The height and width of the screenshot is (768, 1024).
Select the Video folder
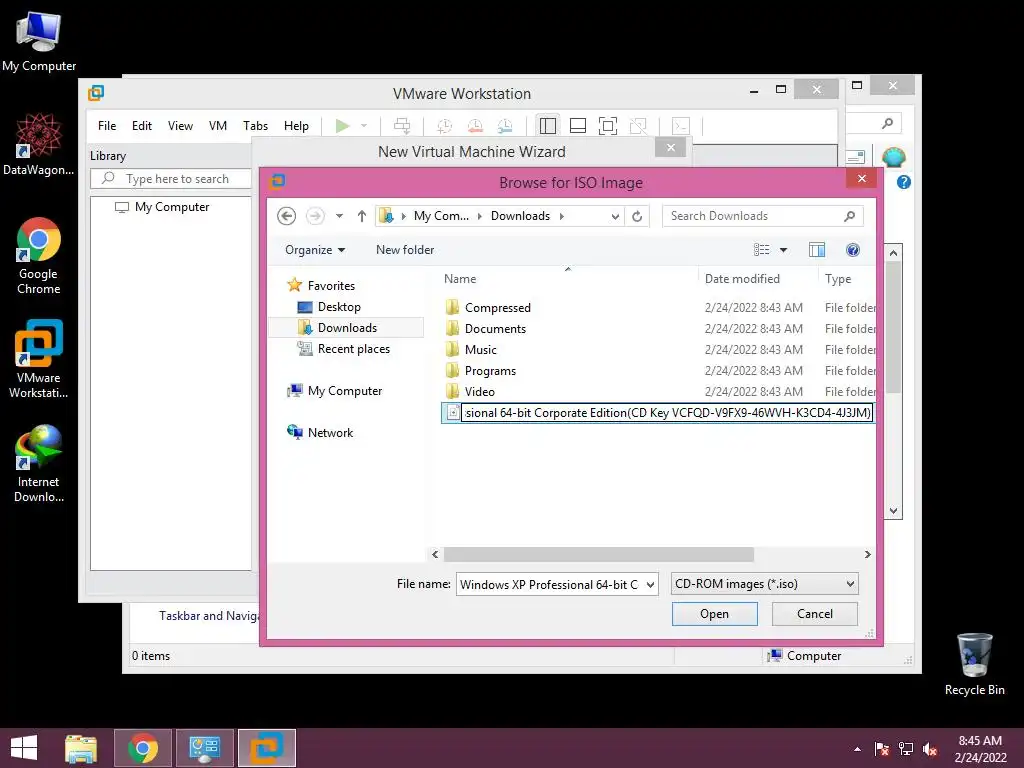pyautogui.click(x=479, y=392)
